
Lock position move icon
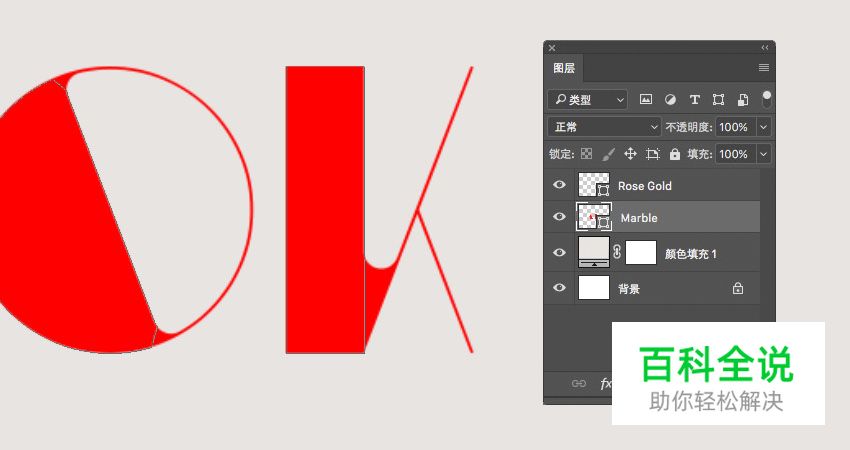click(x=630, y=154)
